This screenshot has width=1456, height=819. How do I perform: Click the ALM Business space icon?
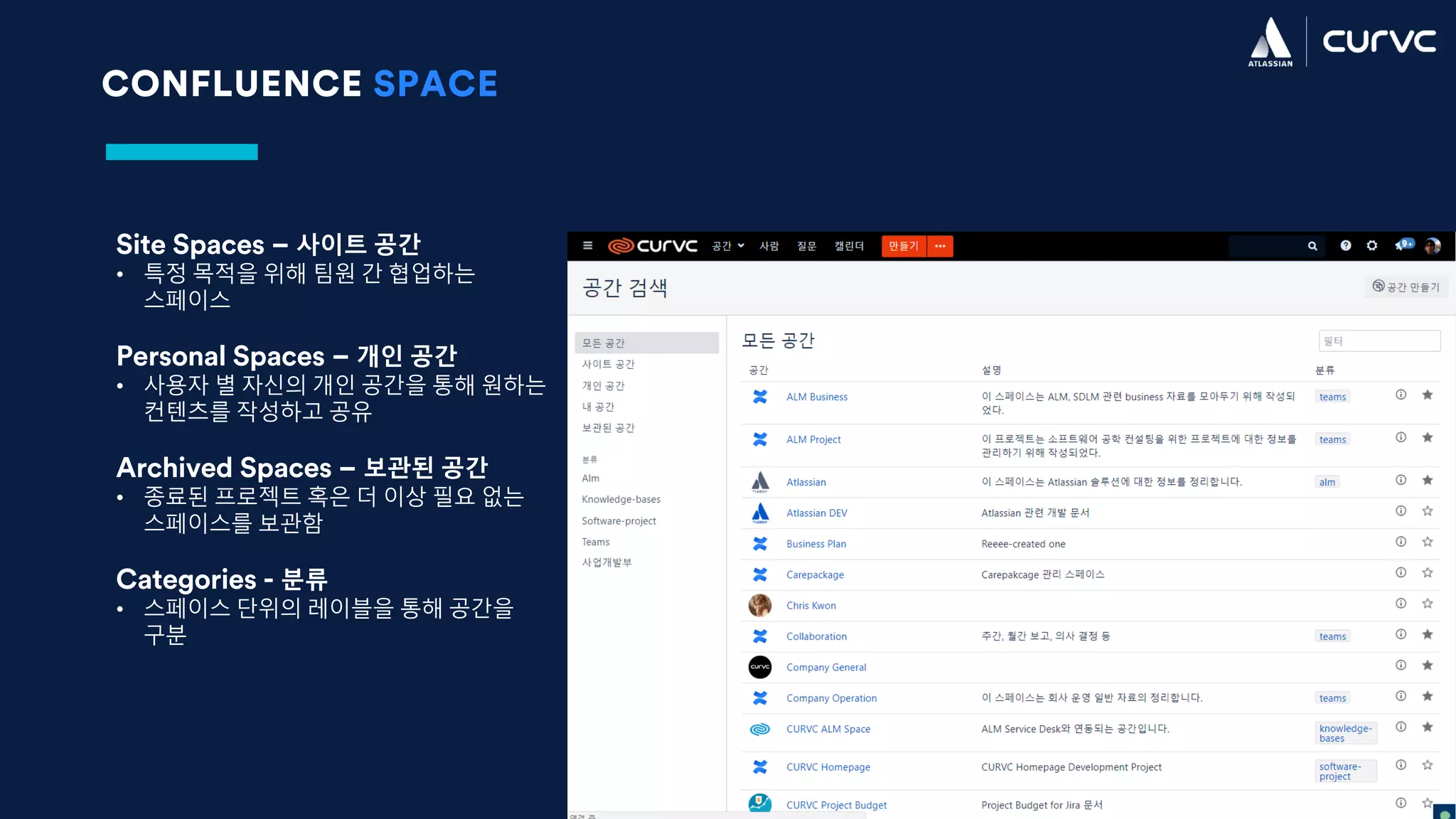(x=760, y=397)
